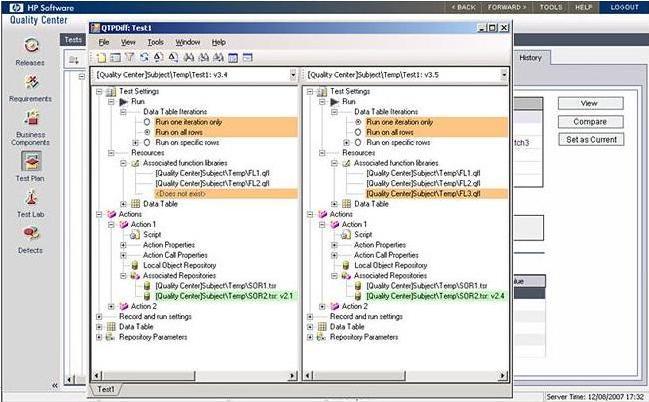Viewport: 649px width, 402px height.
Task: Select 'Run one iteration only' radio in v3.5 pane
Action: pos(358,122)
